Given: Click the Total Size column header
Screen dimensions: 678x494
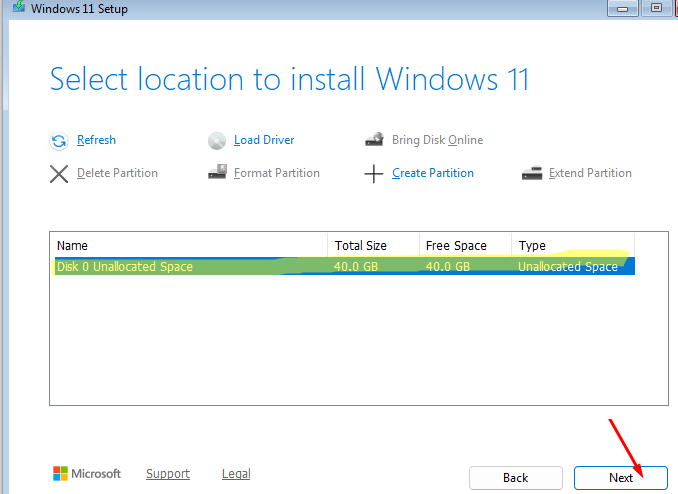Looking at the screenshot, I should point(374,245).
